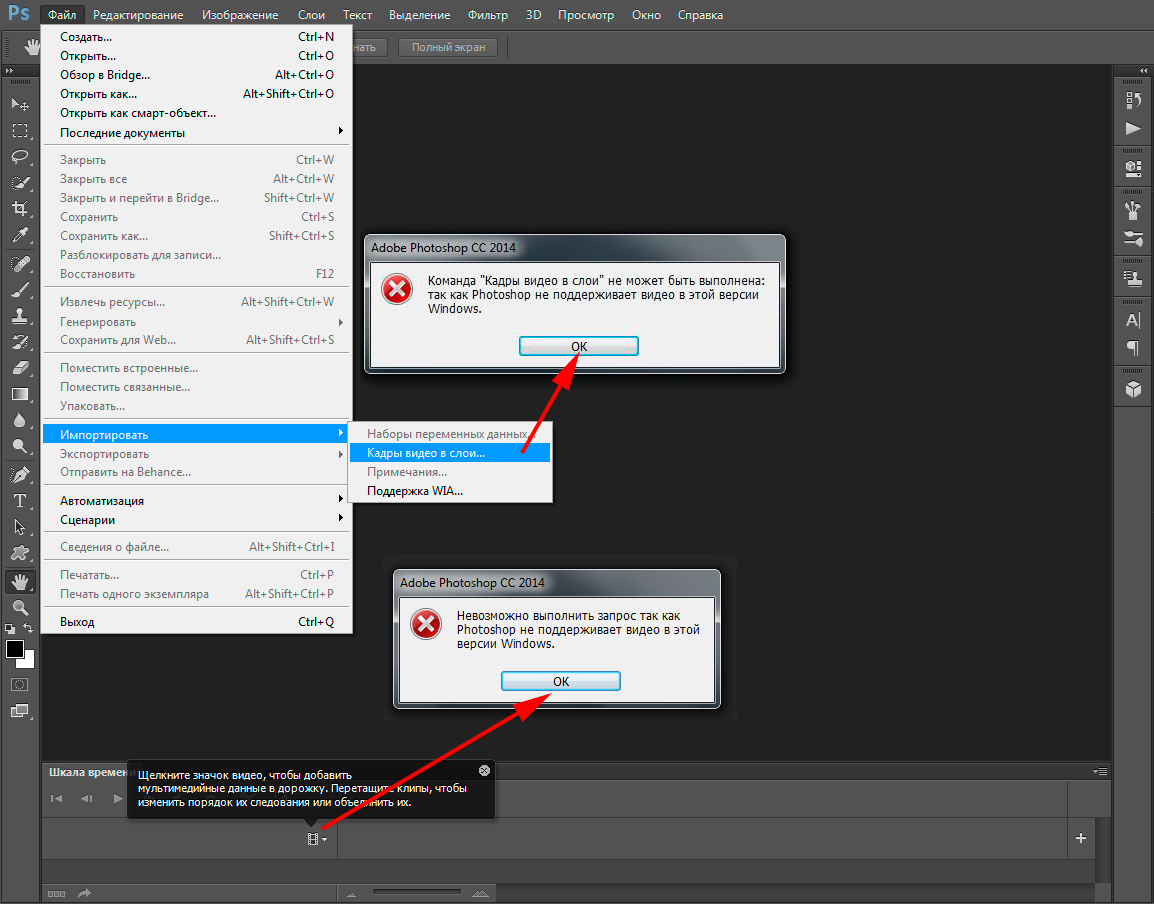
Task: Select the Rectangular Marquee tool
Action: coord(20,131)
